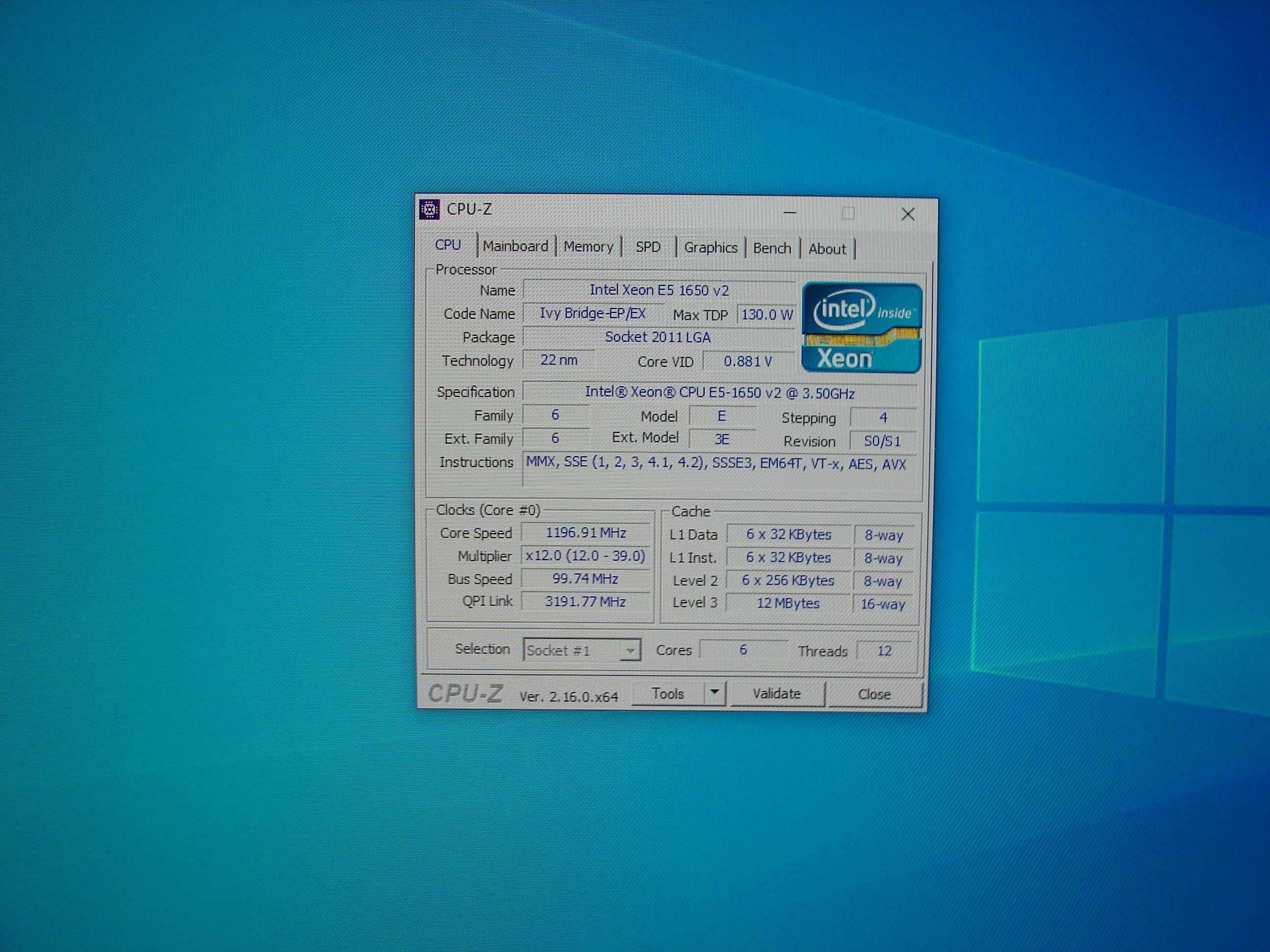The width and height of the screenshot is (1270, 952).
Task: Expand the Socket #1 selection dropdown
Action: point(630,651)
